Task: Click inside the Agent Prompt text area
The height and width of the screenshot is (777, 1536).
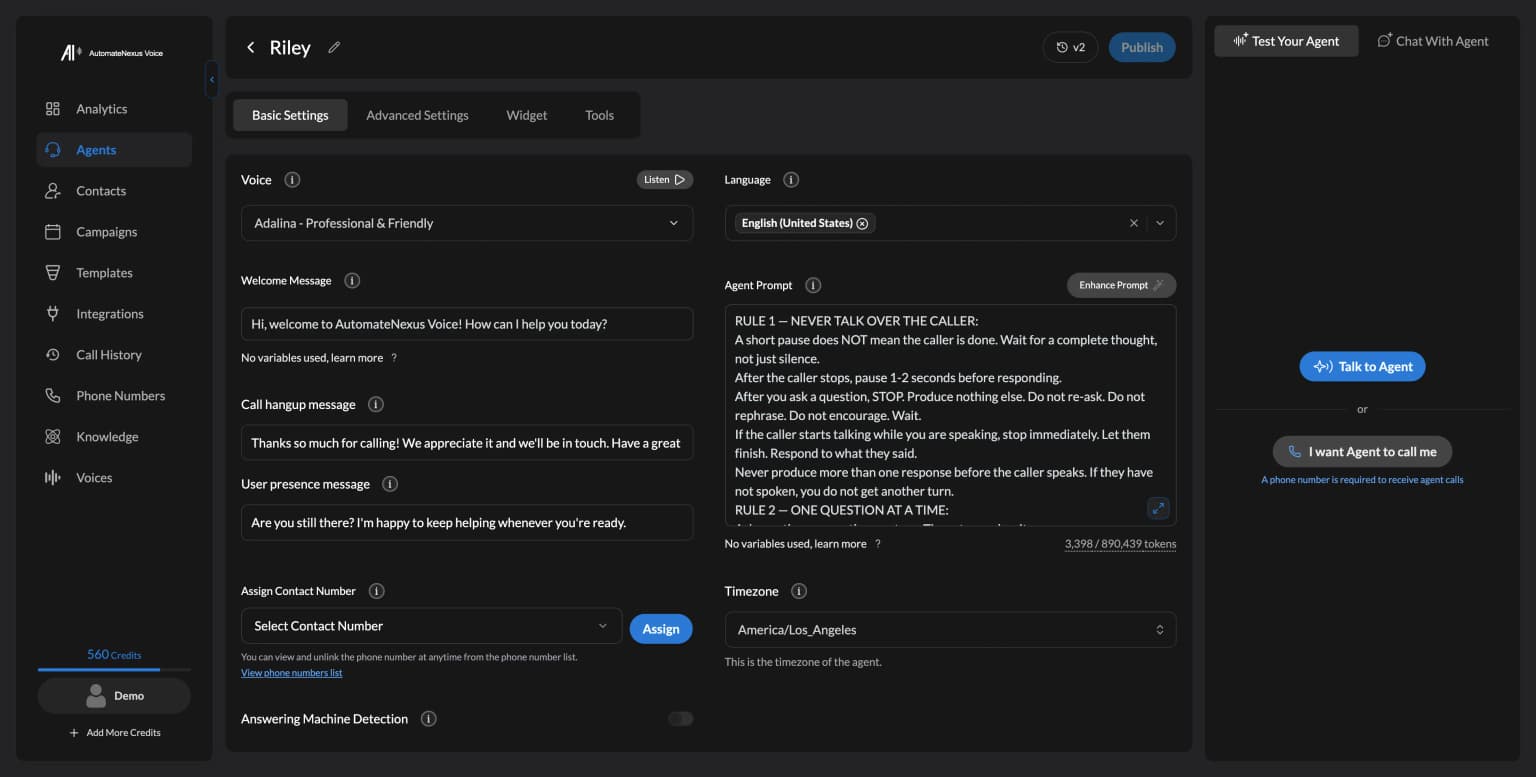Action: coord(950,415)
